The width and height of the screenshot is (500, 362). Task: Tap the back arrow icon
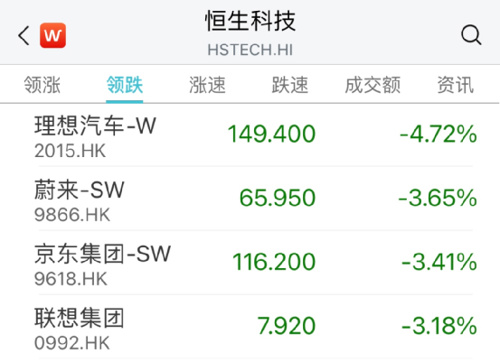pos(24,35)
